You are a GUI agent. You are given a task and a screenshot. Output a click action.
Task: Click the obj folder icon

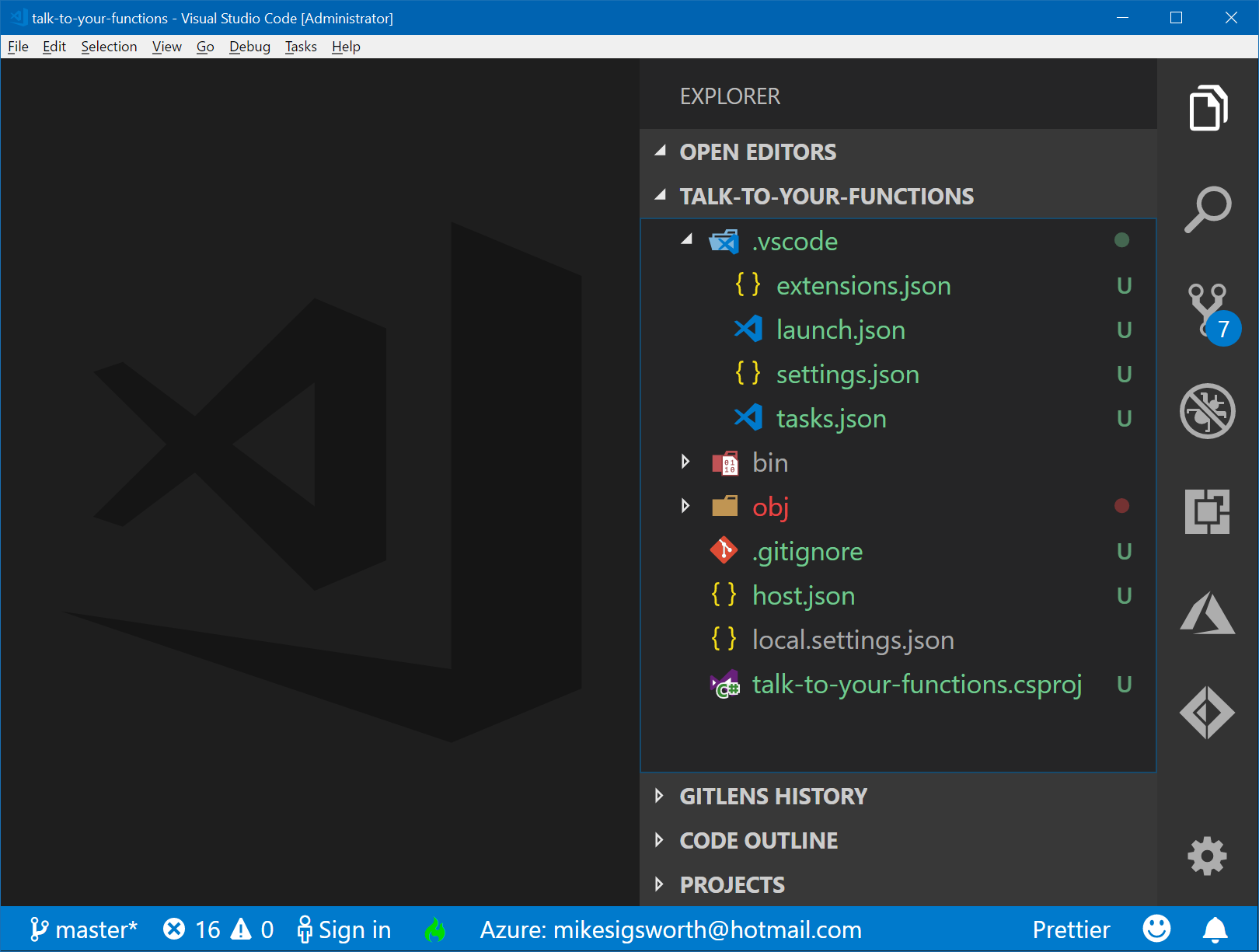coord(725,507)
